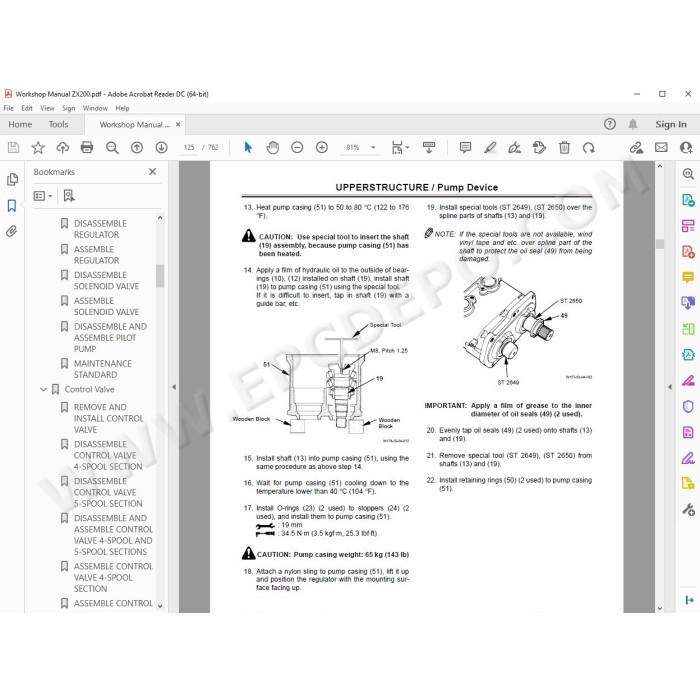The height and width of the screenshot is (700, 700).
Task: Zoom in with the plus circle
Action: [321, 148]
